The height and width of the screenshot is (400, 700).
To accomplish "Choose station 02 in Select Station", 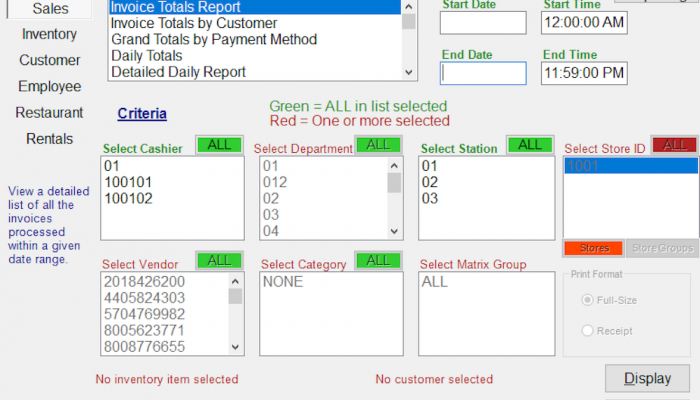I will point(430,182).
